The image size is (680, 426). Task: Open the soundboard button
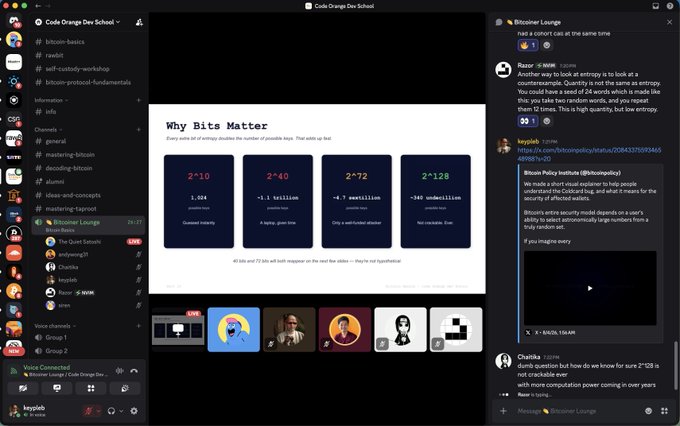point(125,388)
